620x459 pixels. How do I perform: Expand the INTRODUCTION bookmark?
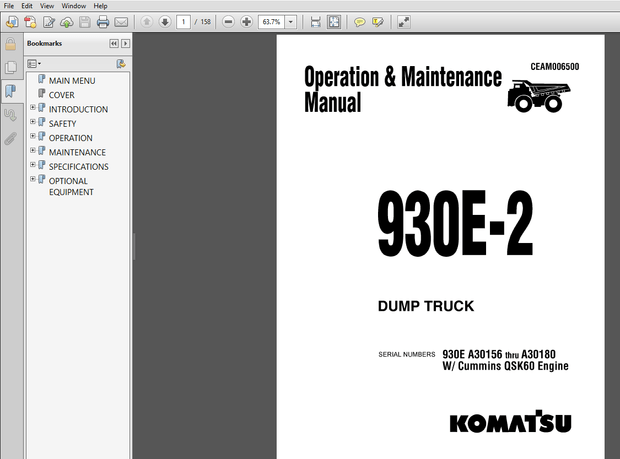[x=33, y=109]
